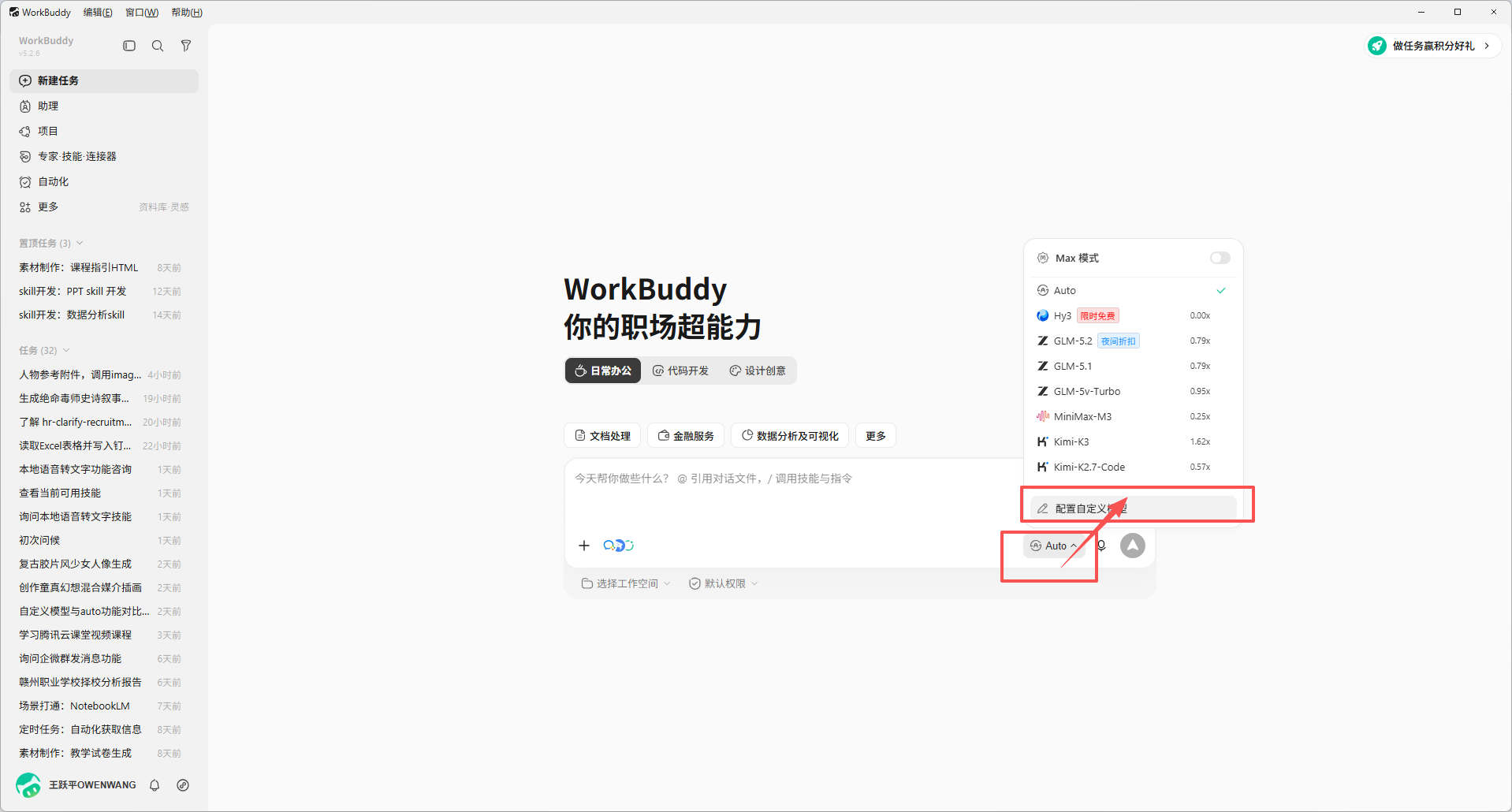Click the microphone voice input icon
The height and width of the screenshot is (812, 1512).
click(1101, 546)
